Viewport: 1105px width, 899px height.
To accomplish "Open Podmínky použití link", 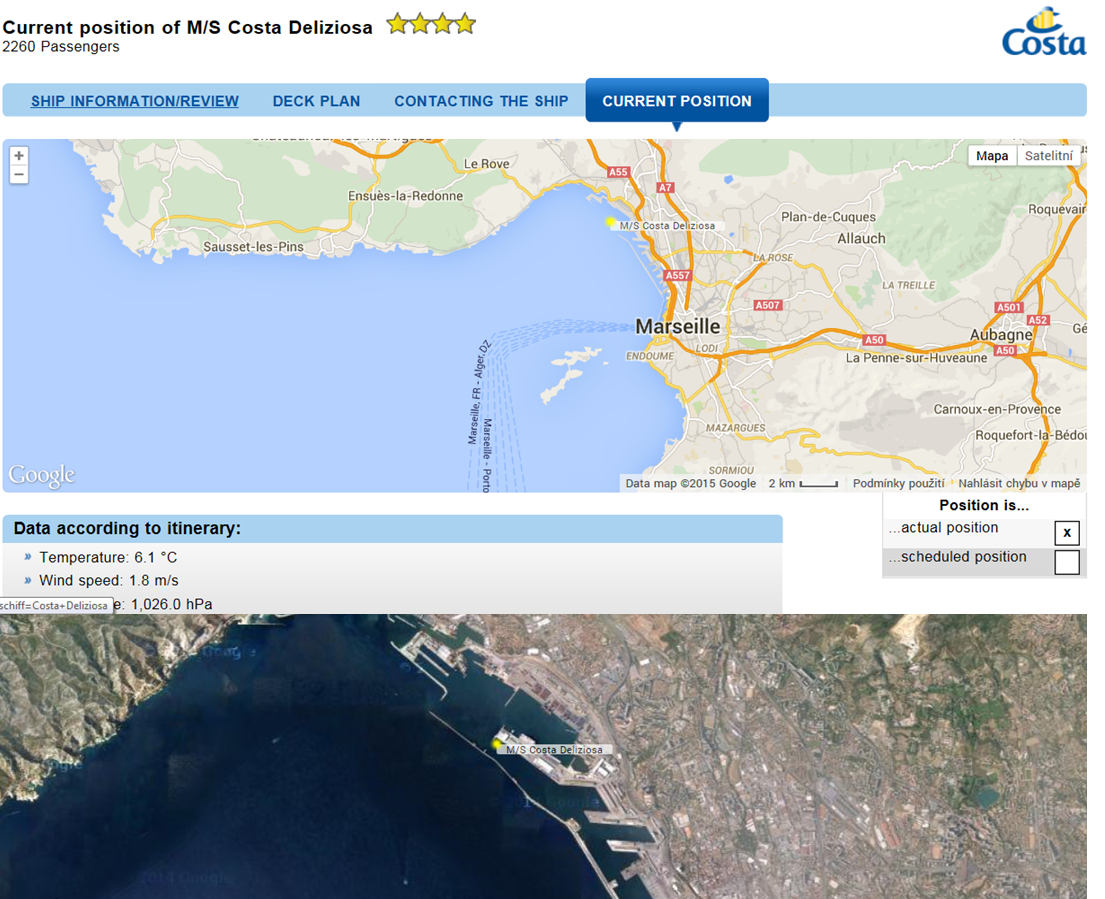I will pos(899,483).
